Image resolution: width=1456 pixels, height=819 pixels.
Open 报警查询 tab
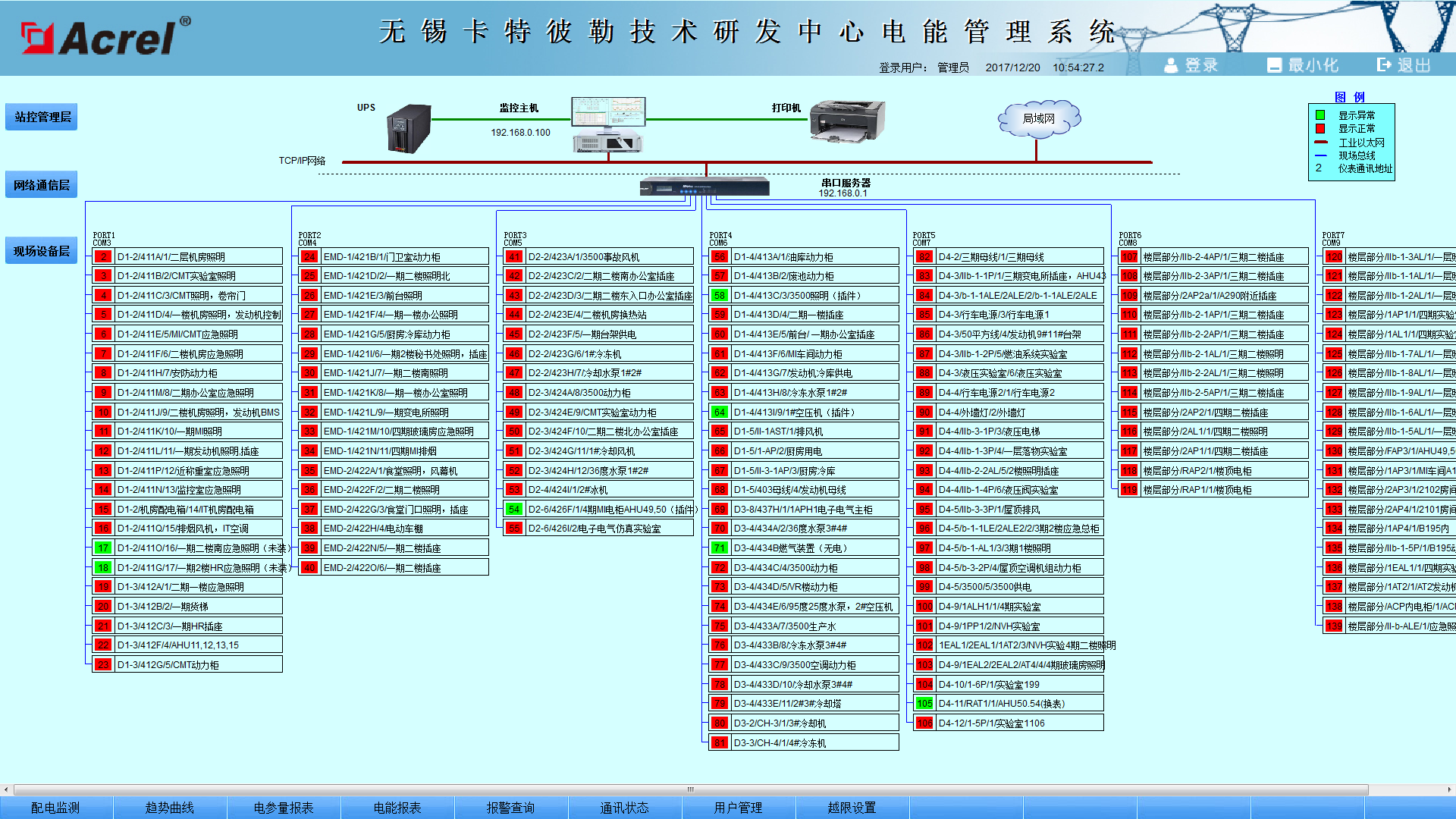tap(510, 808)
